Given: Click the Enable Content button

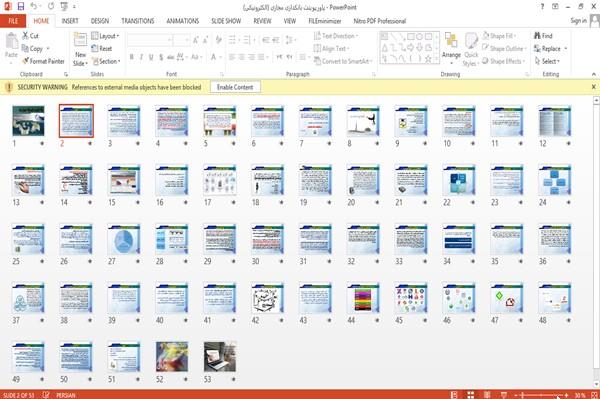Looking at the screenshot, I should tap(235, 87).
